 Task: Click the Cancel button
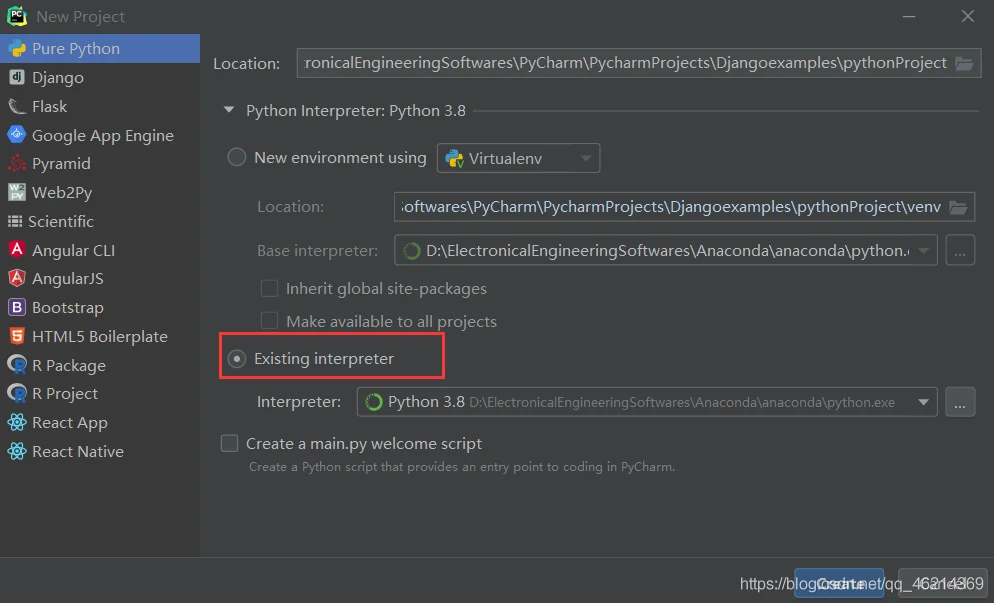tap(941, 583)
